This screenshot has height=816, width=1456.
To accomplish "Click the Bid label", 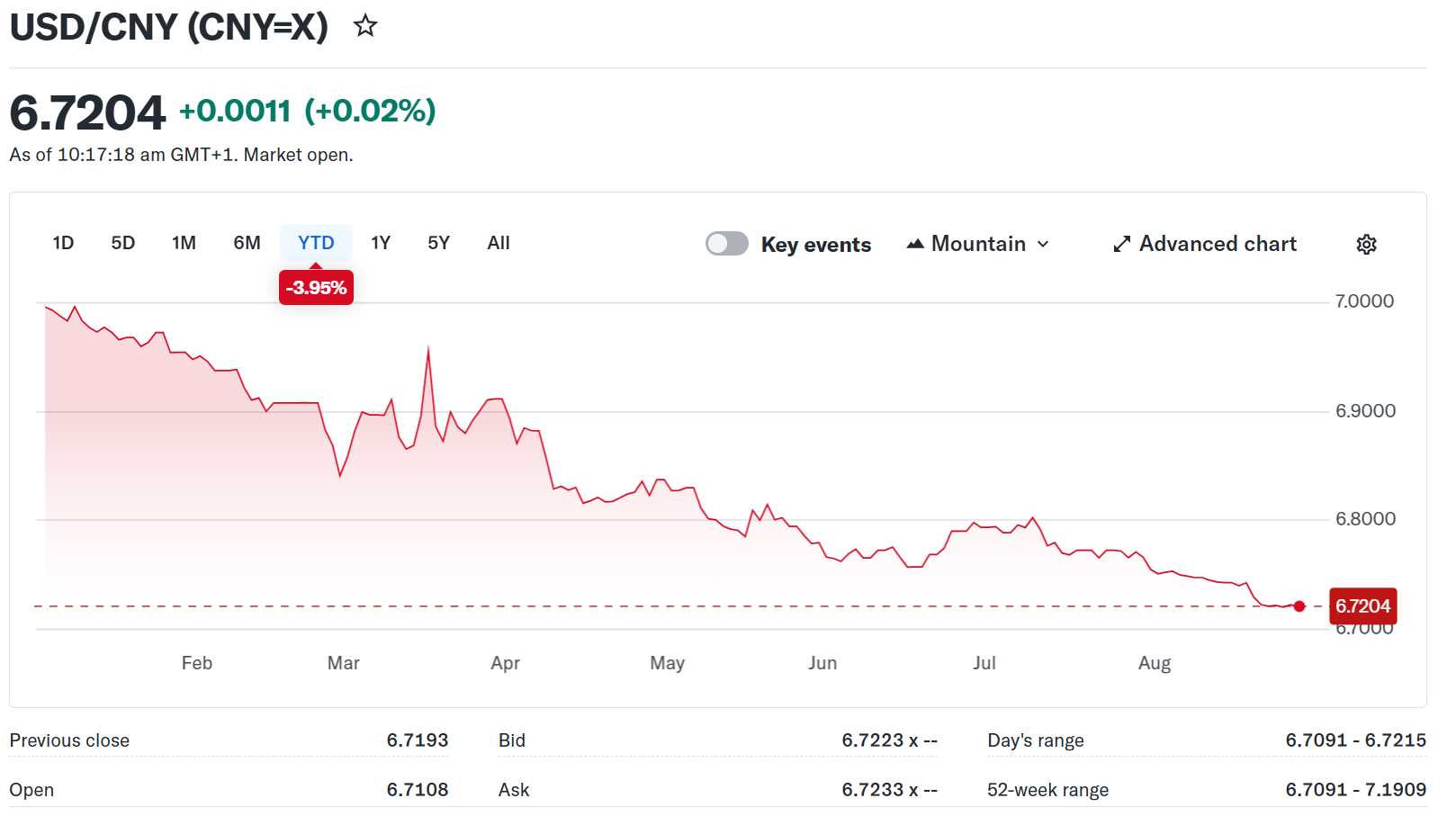I will [512, 740].
